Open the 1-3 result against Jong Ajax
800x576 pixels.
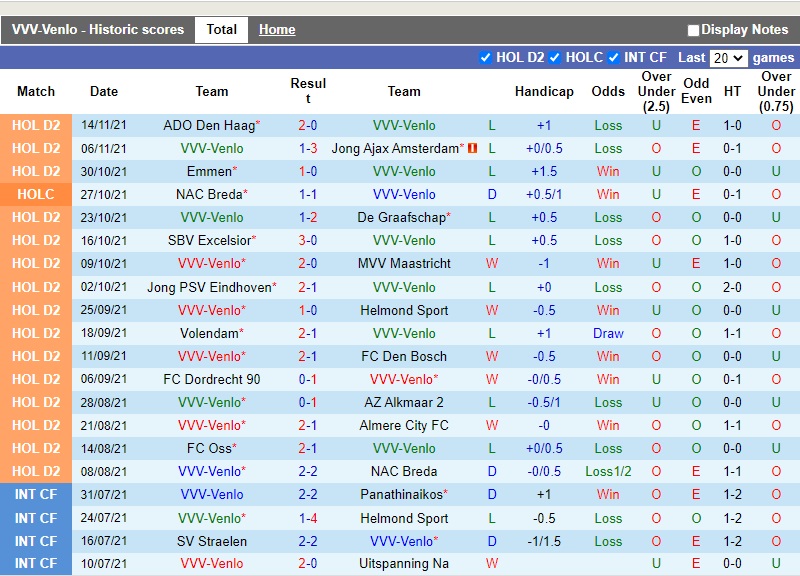coord(308,148)
